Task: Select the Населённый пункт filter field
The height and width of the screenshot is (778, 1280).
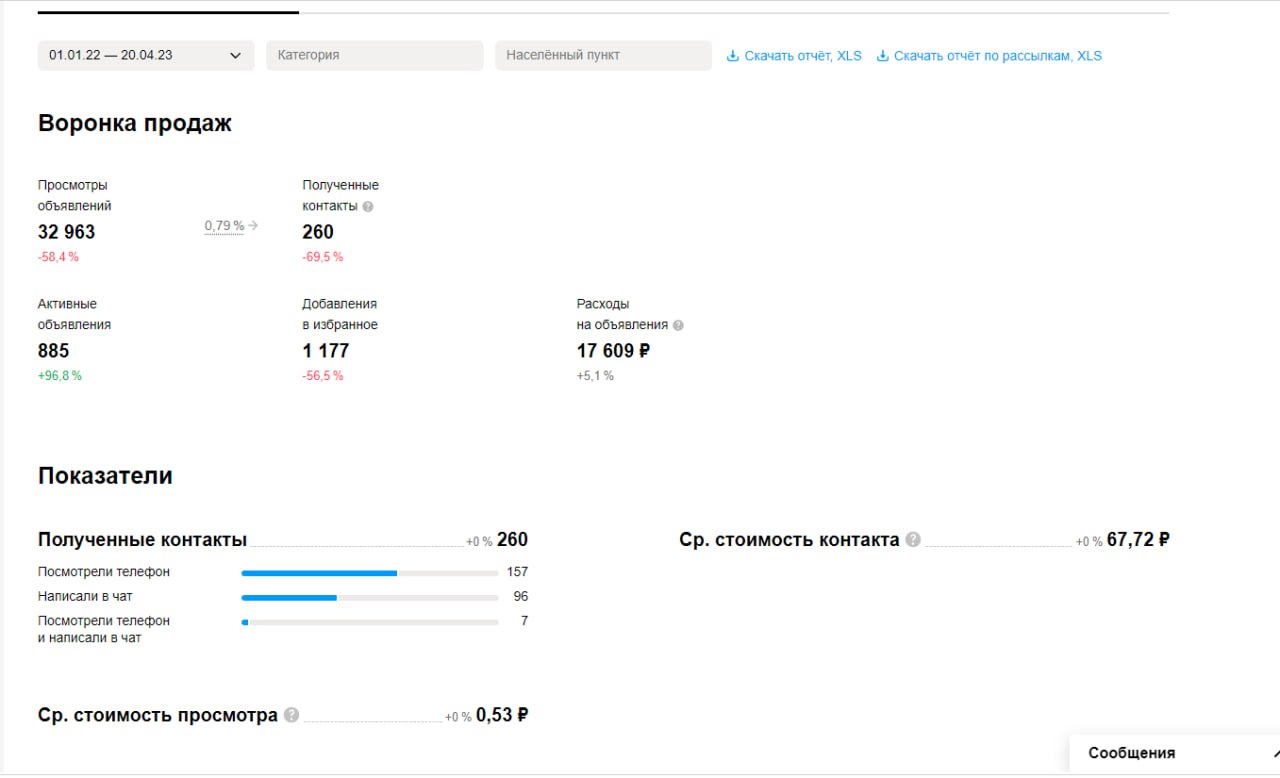Action: (x=603, y=56)
